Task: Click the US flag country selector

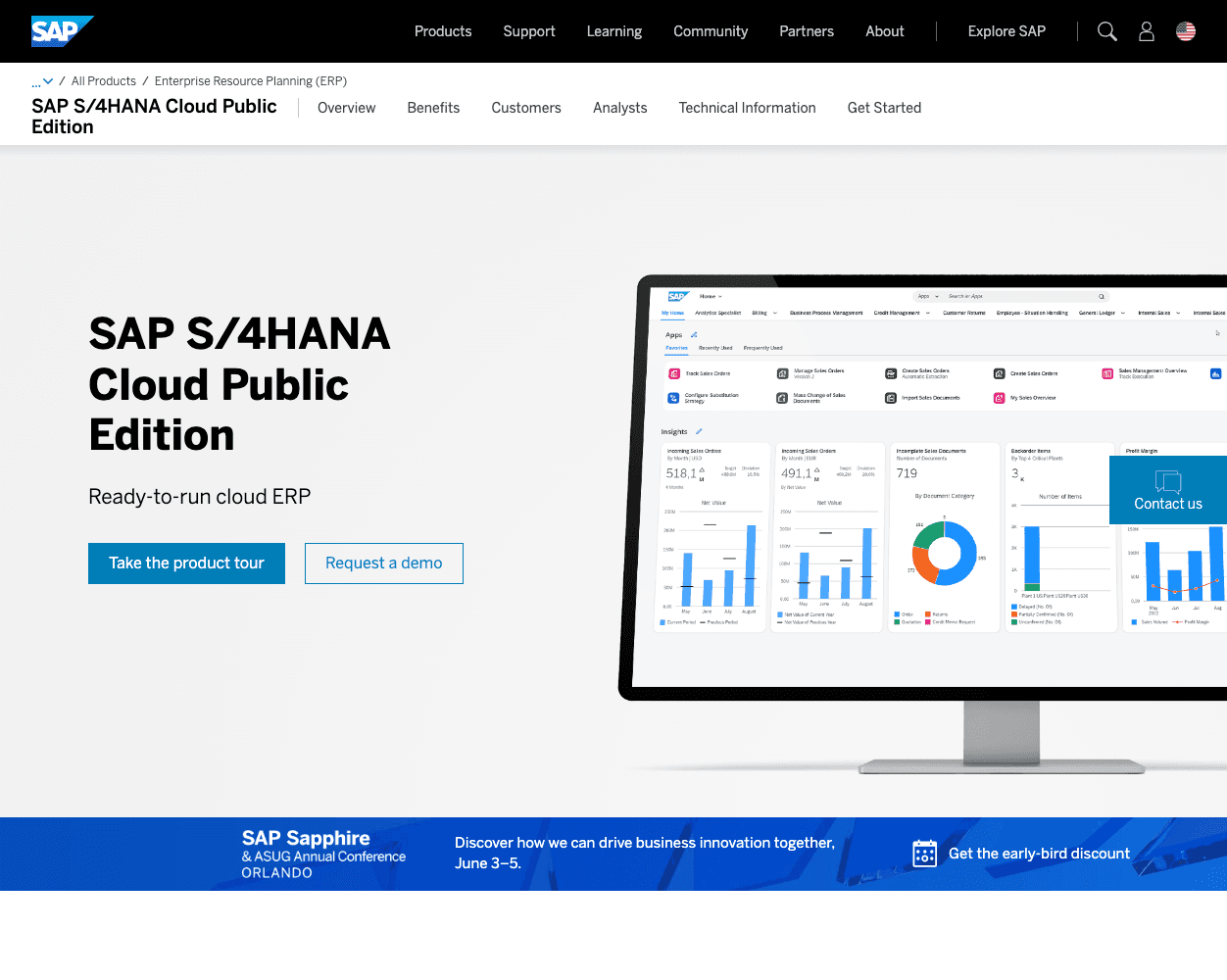Action: [1186, 31]
